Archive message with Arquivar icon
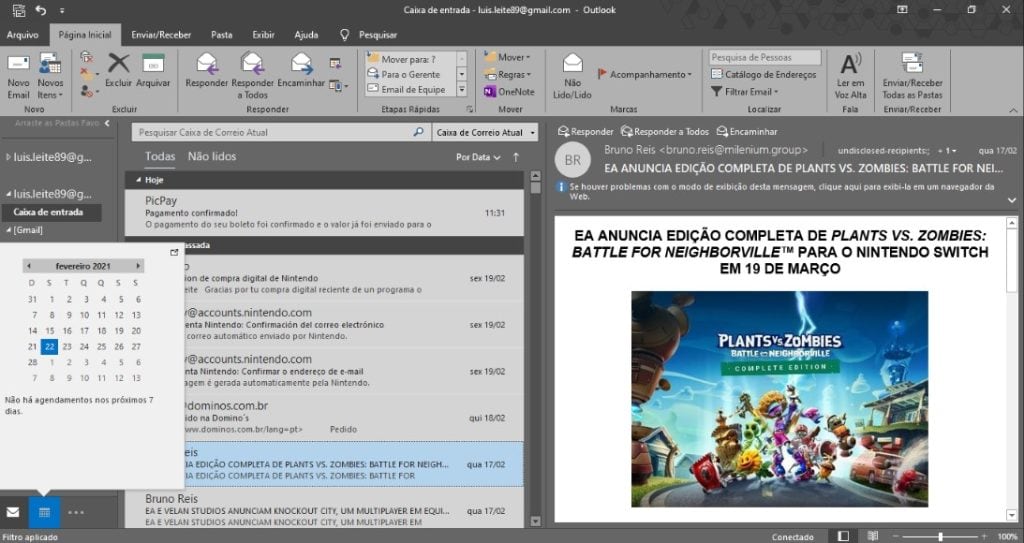Image resolution: width=1024 pixels, height=543 pixels. pos(153,71)
